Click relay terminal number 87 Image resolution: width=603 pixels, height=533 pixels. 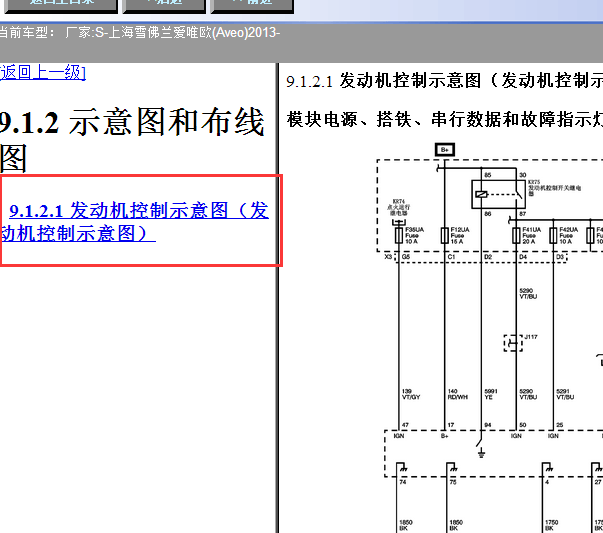523,214
